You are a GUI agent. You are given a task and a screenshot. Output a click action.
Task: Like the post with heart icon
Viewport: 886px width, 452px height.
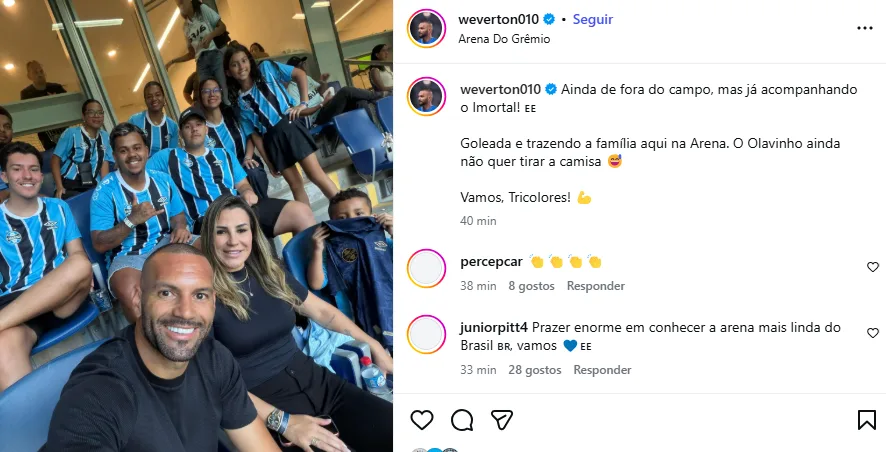click(x=422, y=420)
